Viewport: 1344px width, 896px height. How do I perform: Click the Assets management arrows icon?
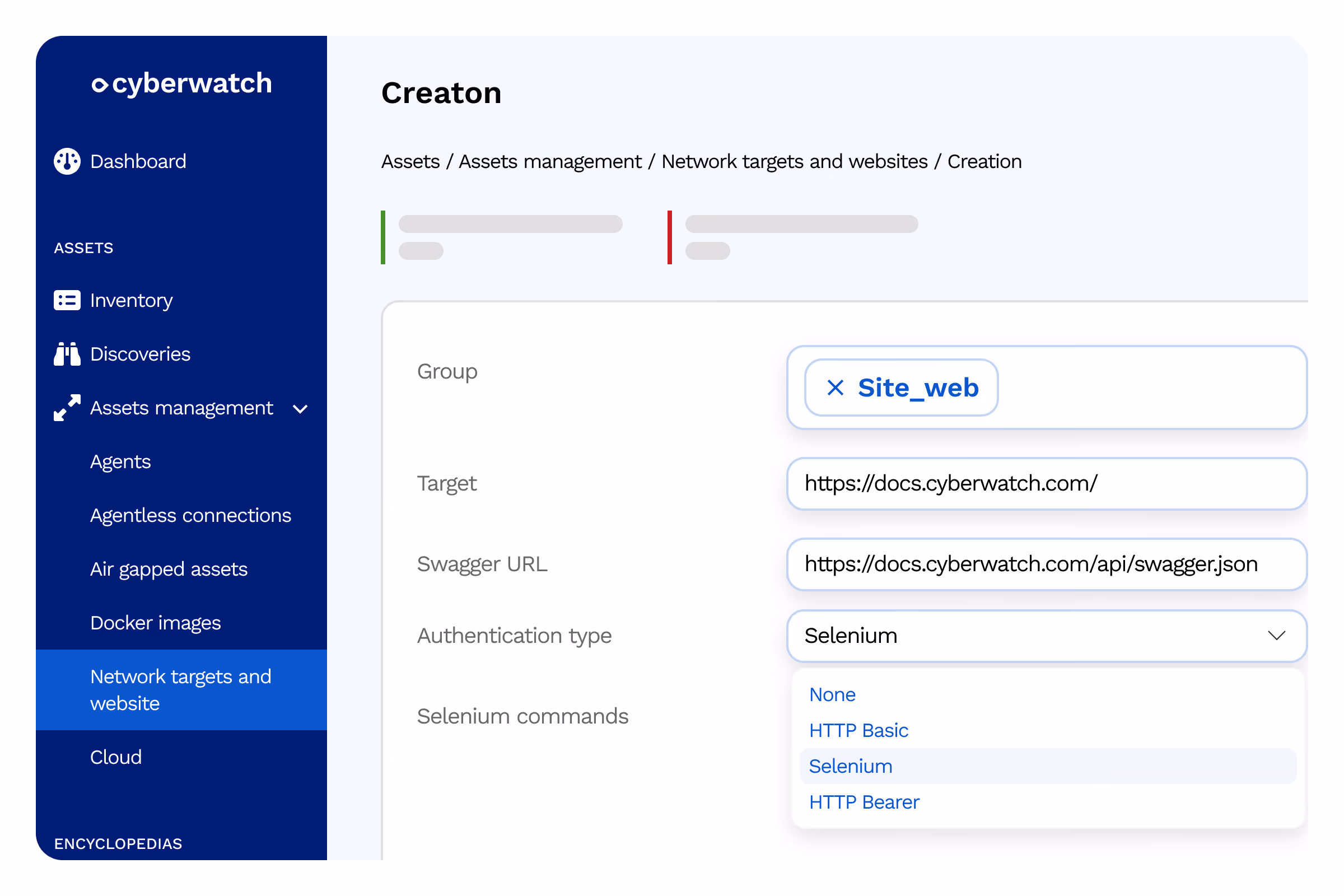pyautogui.click(x=67, y=408)
